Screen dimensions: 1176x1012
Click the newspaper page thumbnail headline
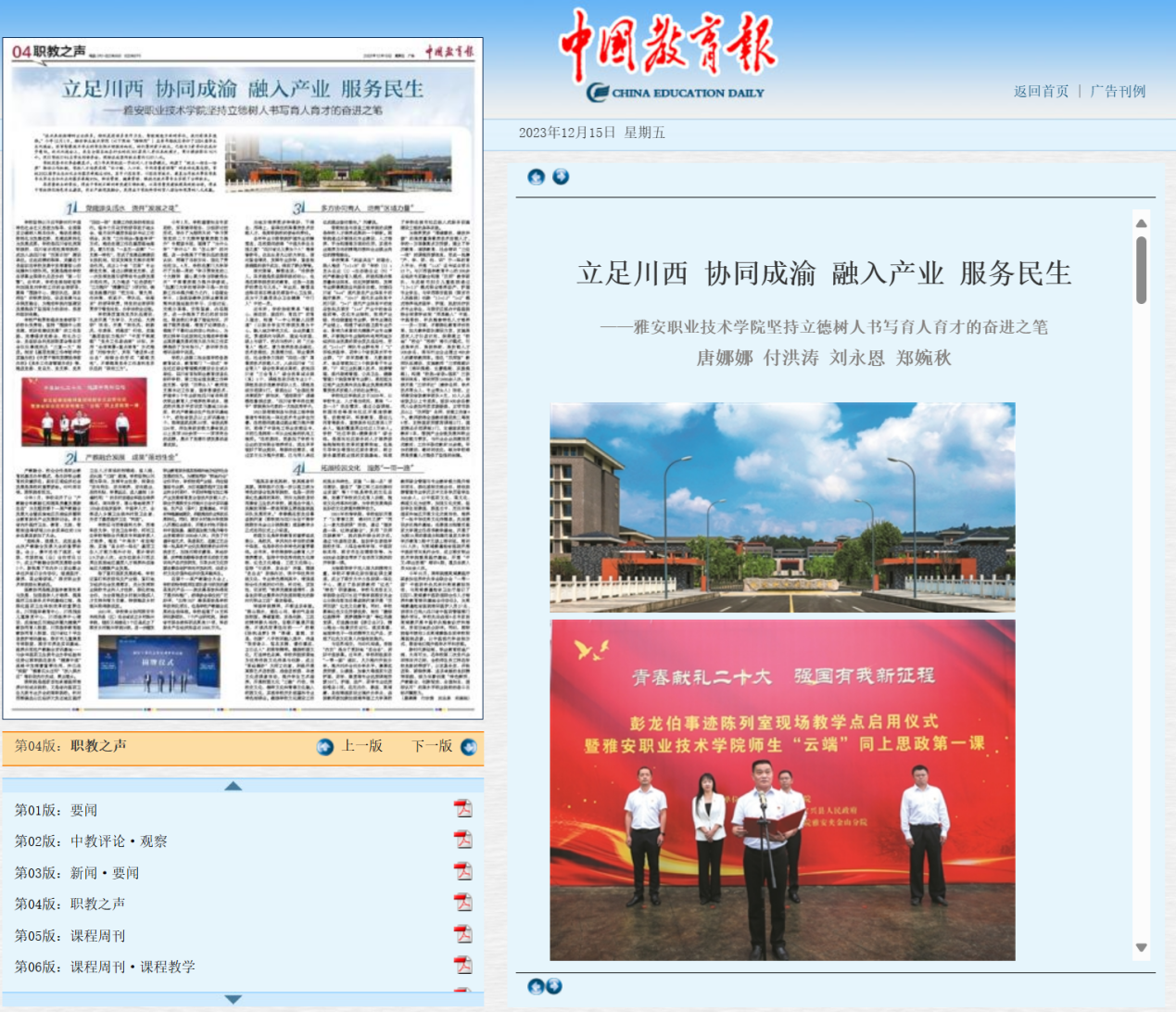coord(243,89)
